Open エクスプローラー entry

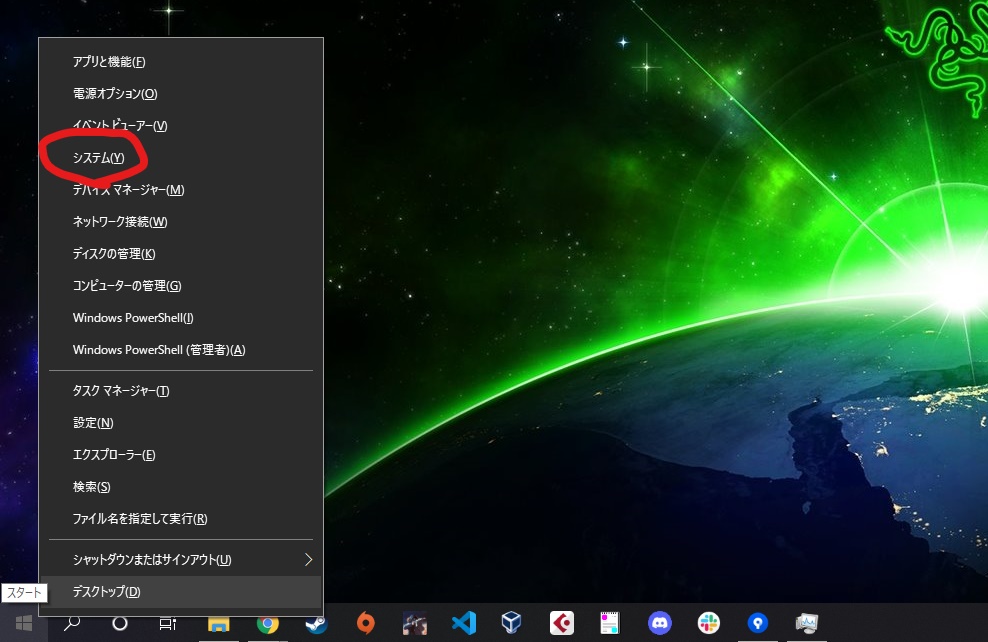pyautogui.click(x=180, y=455)
